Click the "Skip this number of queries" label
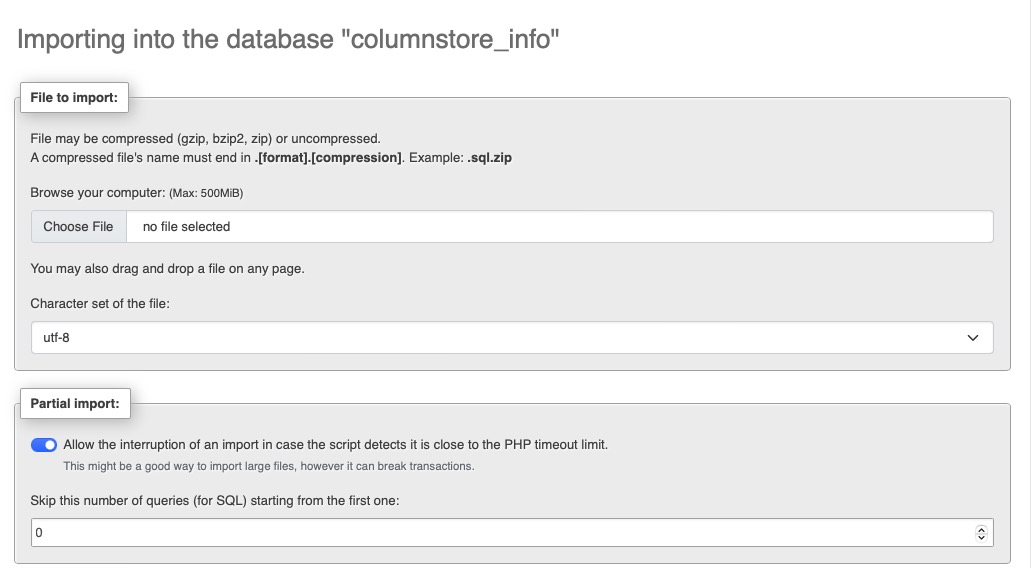Image resolution: width=1031 pixels, height=568 pixels. (215, 501)
